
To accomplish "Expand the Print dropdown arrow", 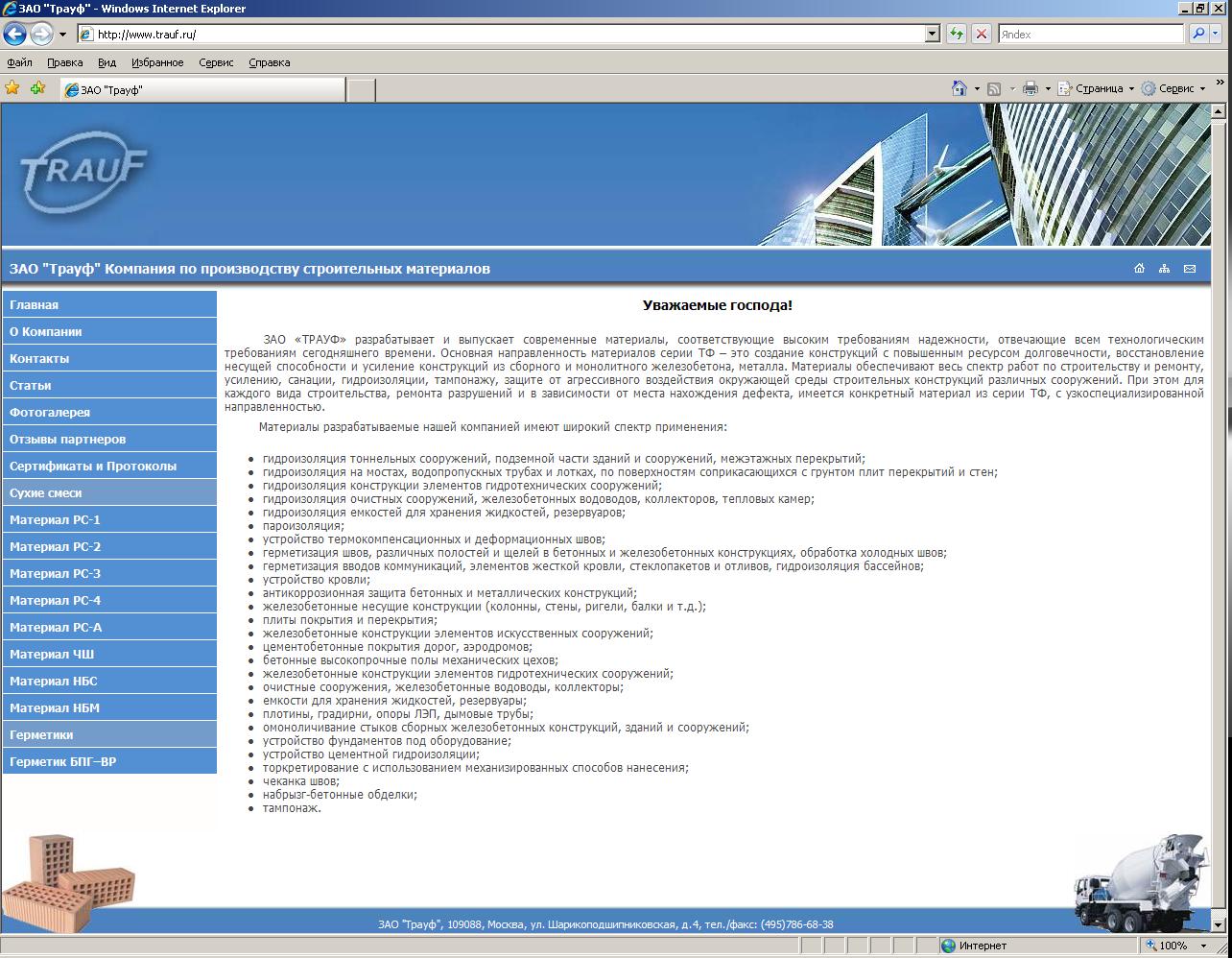I will (x=1048, y=88).
